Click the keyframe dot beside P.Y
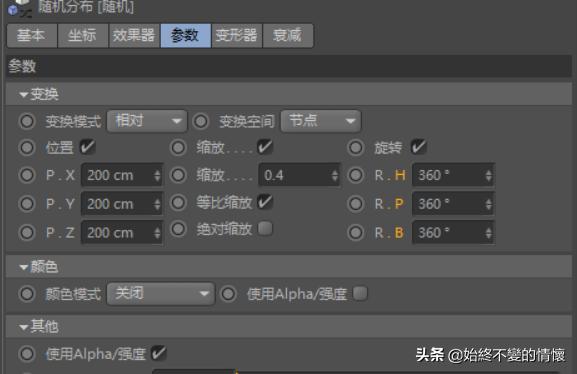The image size is (577, 374). (27, 204)
